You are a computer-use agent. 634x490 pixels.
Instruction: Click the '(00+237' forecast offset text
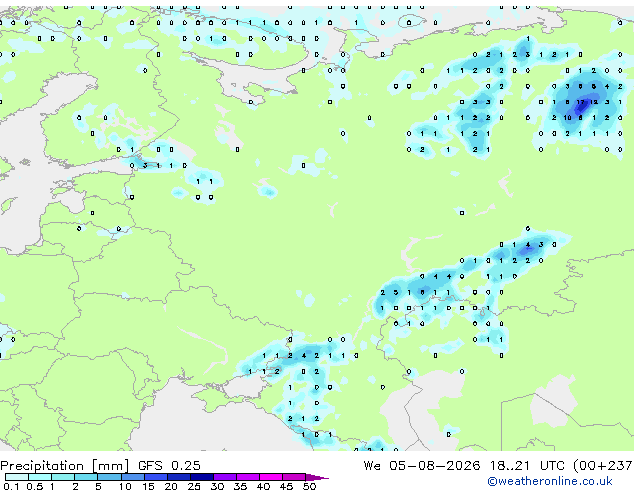point(603,466)
